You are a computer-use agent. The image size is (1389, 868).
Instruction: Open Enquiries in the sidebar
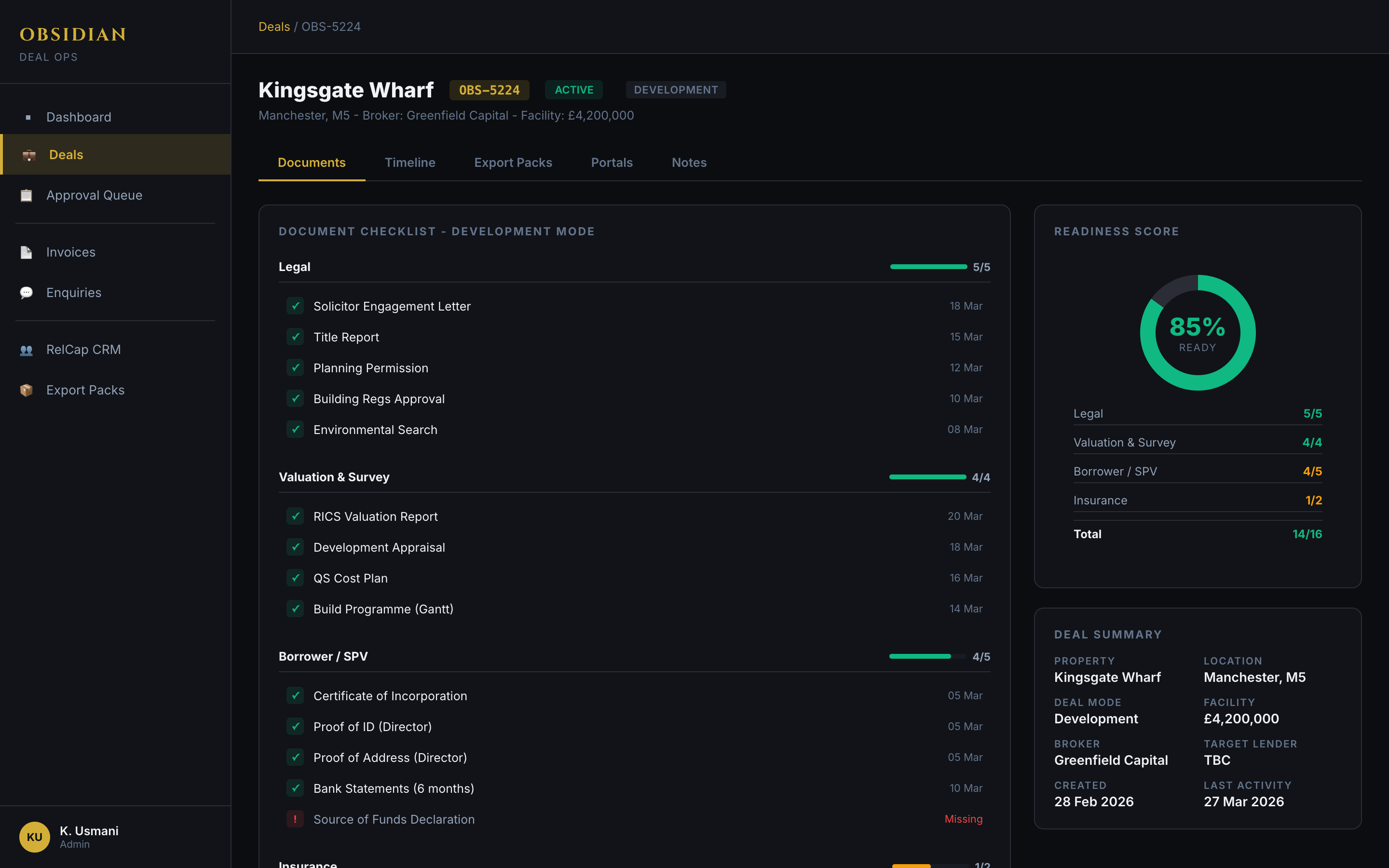click(x=115, y=293)
